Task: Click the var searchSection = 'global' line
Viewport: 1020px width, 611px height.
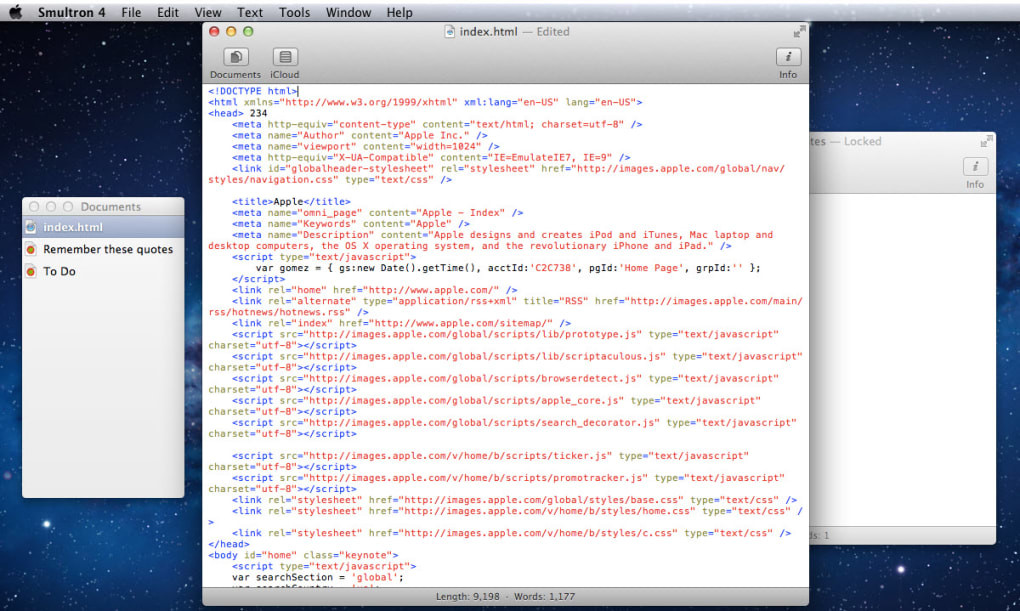Action: point(318,577)
